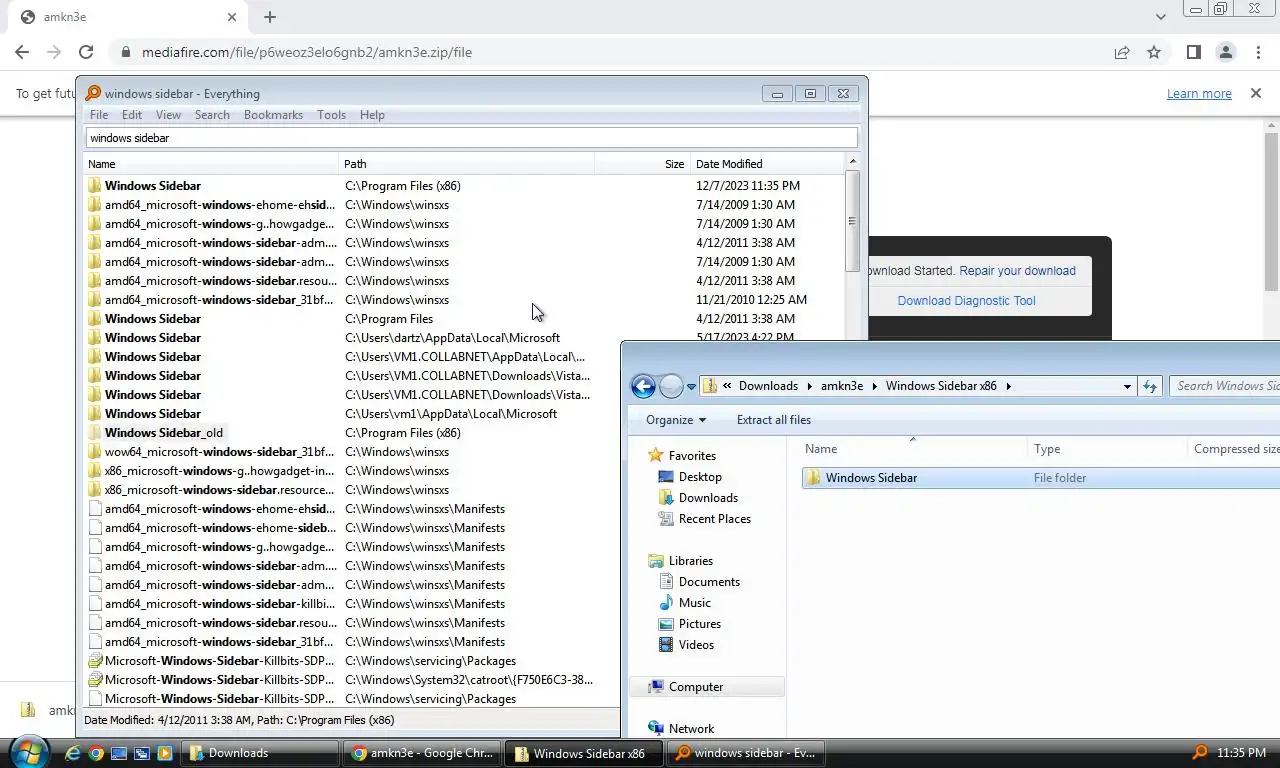
Task: Click Explorer Search Windows Sidebar box
Action: (1225, 386)
